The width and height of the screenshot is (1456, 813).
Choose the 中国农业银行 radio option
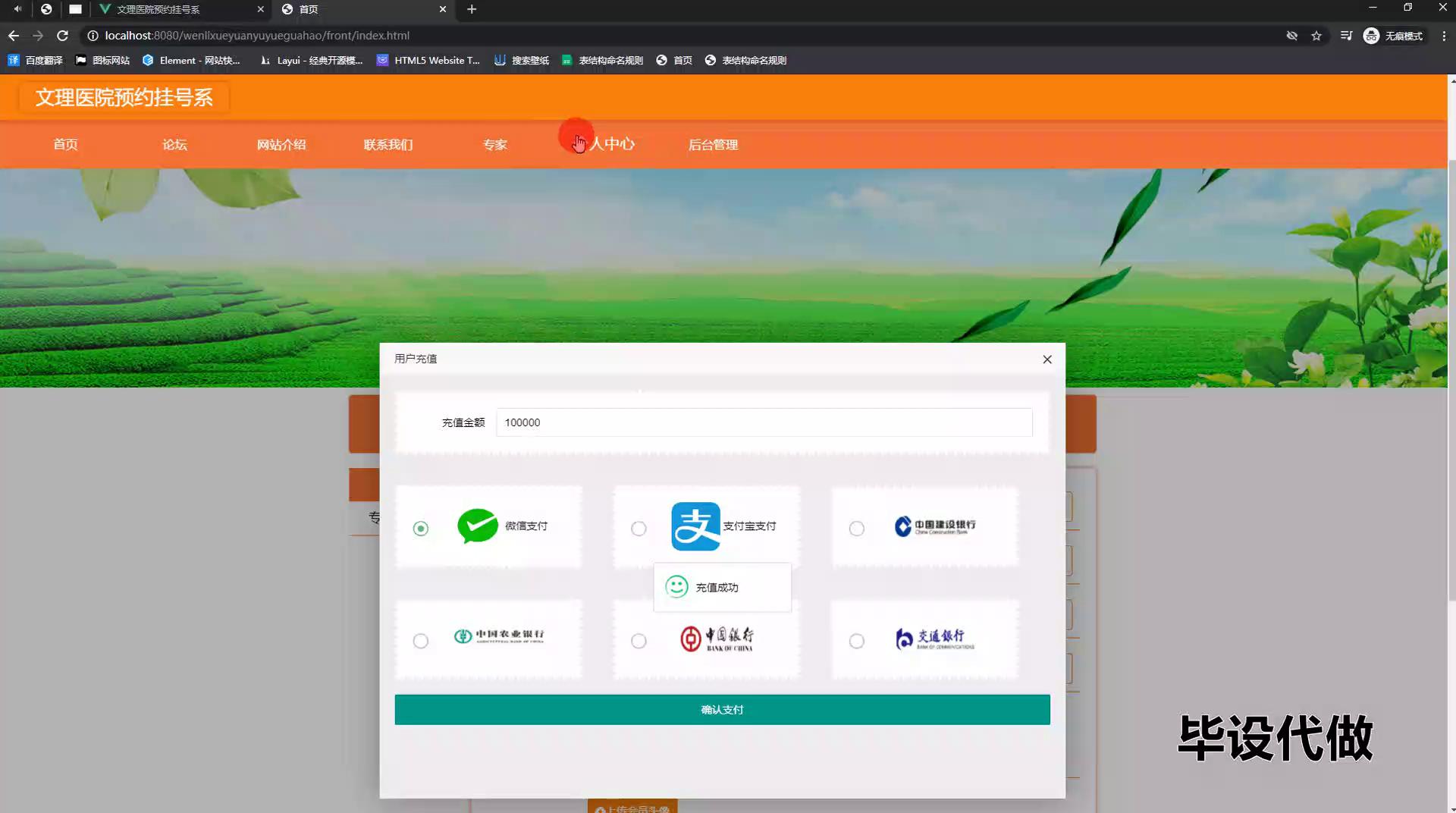421,641
